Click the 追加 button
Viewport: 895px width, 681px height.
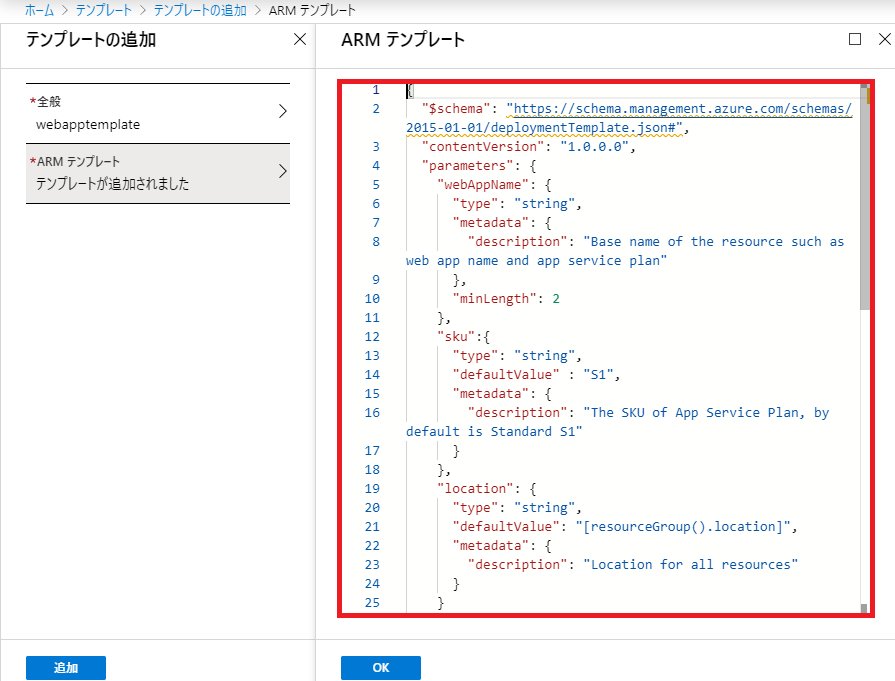[66, 667]
